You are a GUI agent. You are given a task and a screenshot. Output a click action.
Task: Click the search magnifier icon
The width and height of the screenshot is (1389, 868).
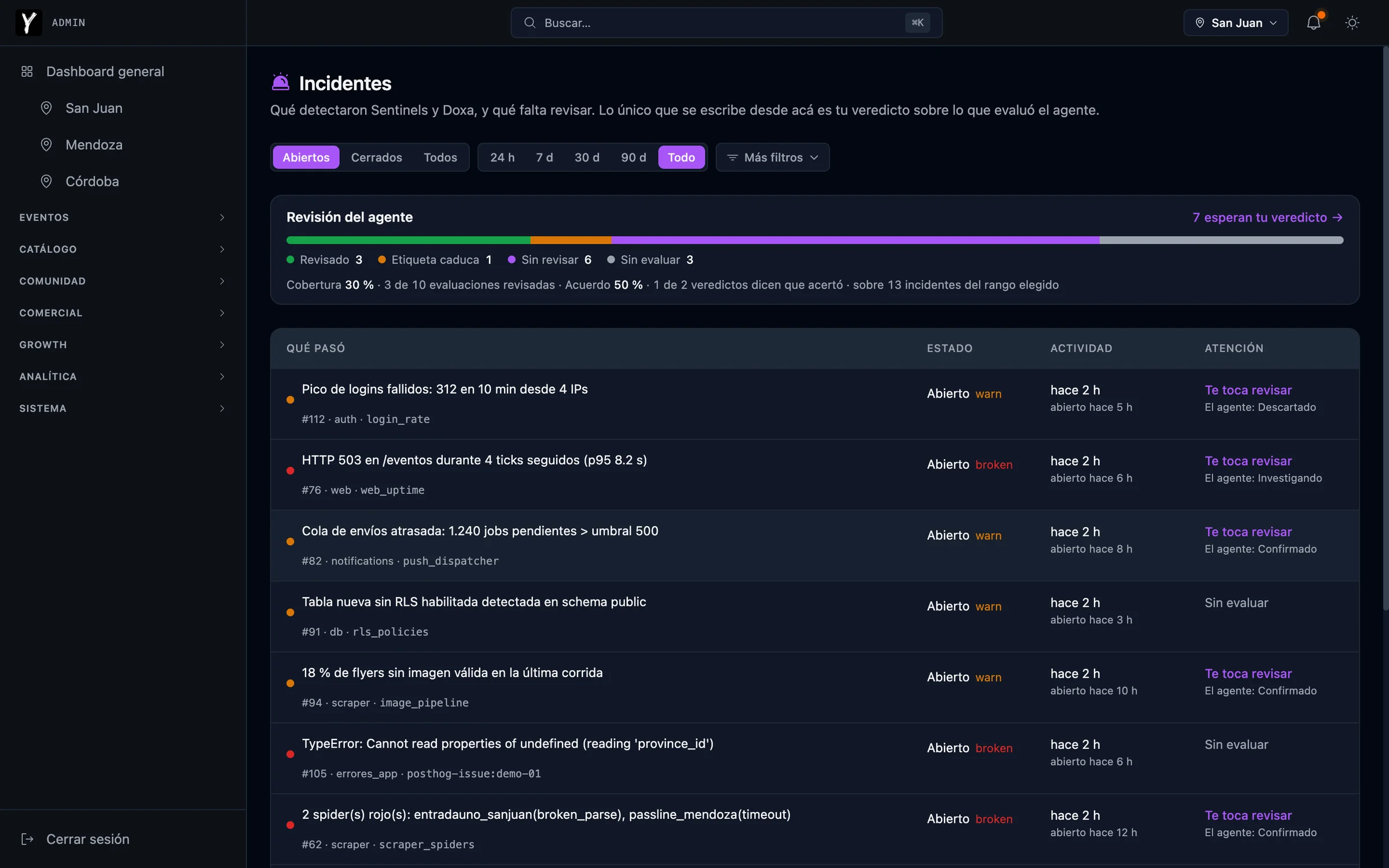(x=530, y=23)
